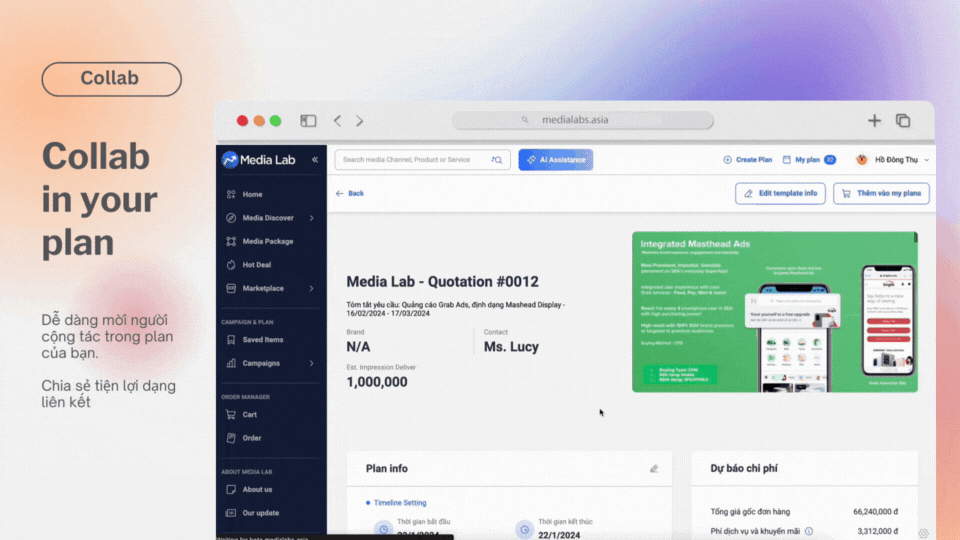Click Thêm vào my plans button
This screenshot has height=540, width=960.
pyautogui.click(x=881, y=193)
